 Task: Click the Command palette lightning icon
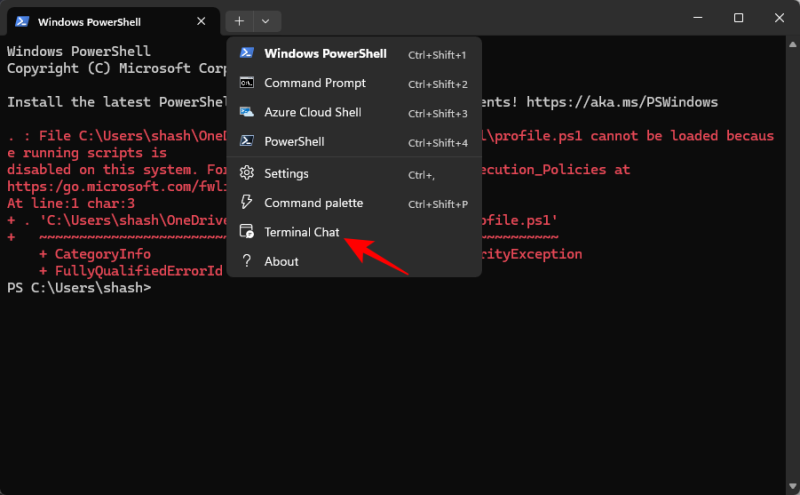coord(246,203)
